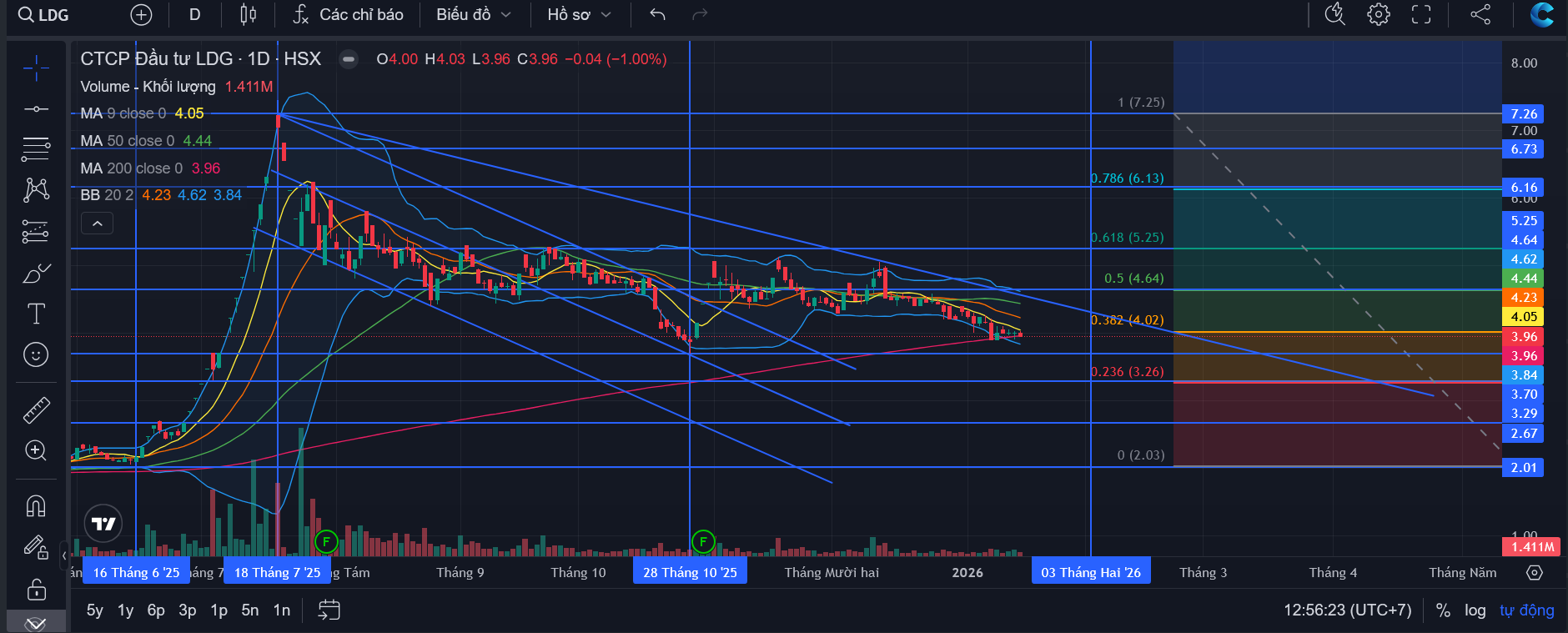Open forecasting and measurement tools
Viewport: 1568px width, 633px height.
click(36, 231)
